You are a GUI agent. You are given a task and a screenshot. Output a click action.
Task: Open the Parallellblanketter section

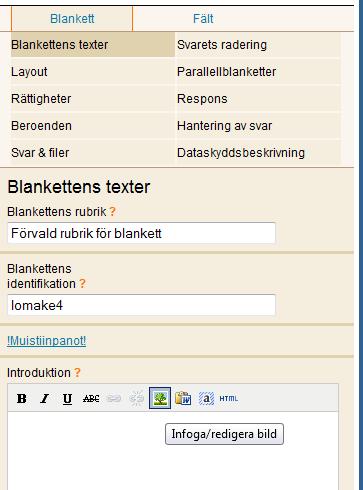point(258,72)
